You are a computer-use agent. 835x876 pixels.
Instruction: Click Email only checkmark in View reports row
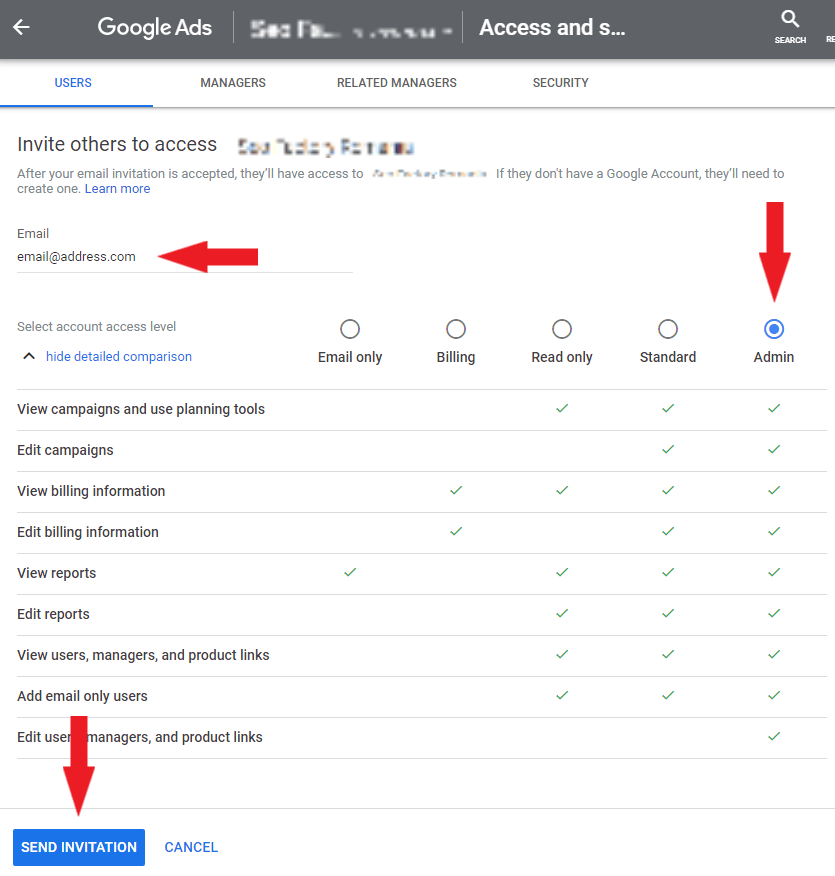(350, 572)
